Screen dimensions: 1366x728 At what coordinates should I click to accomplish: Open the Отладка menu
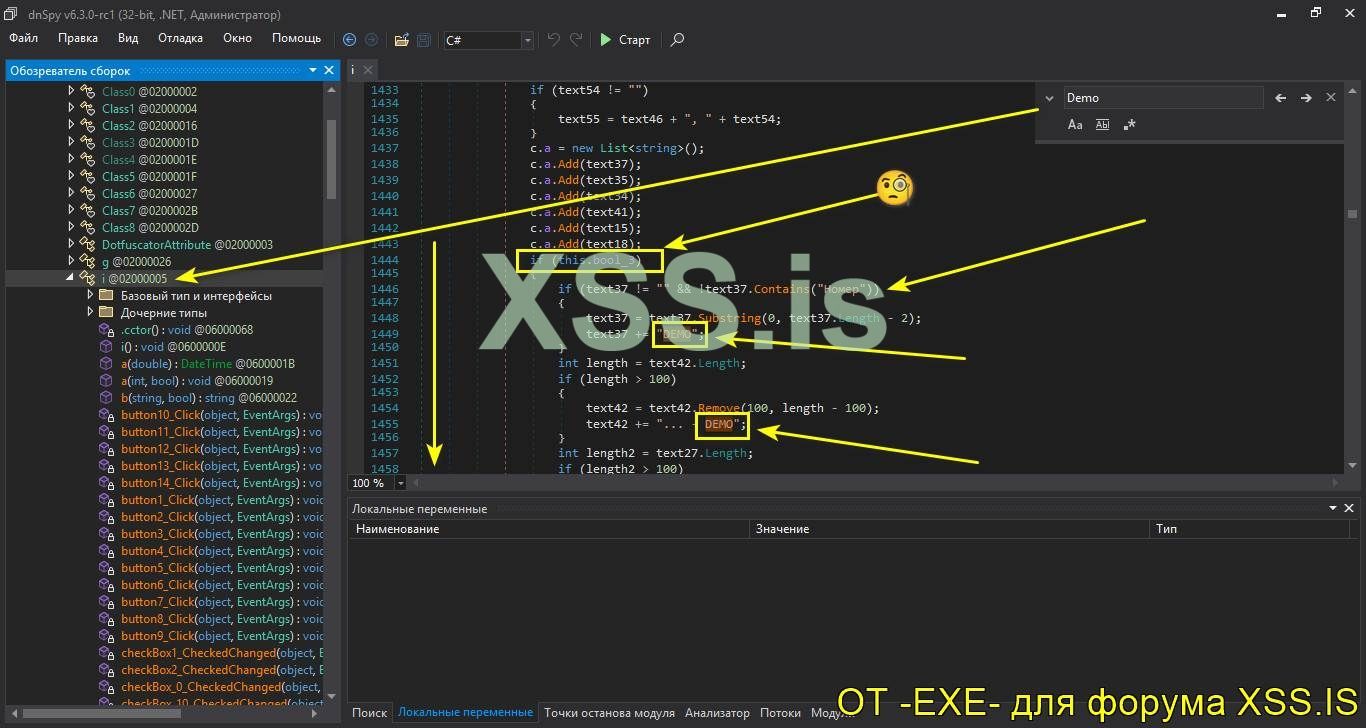pos(180,38)
